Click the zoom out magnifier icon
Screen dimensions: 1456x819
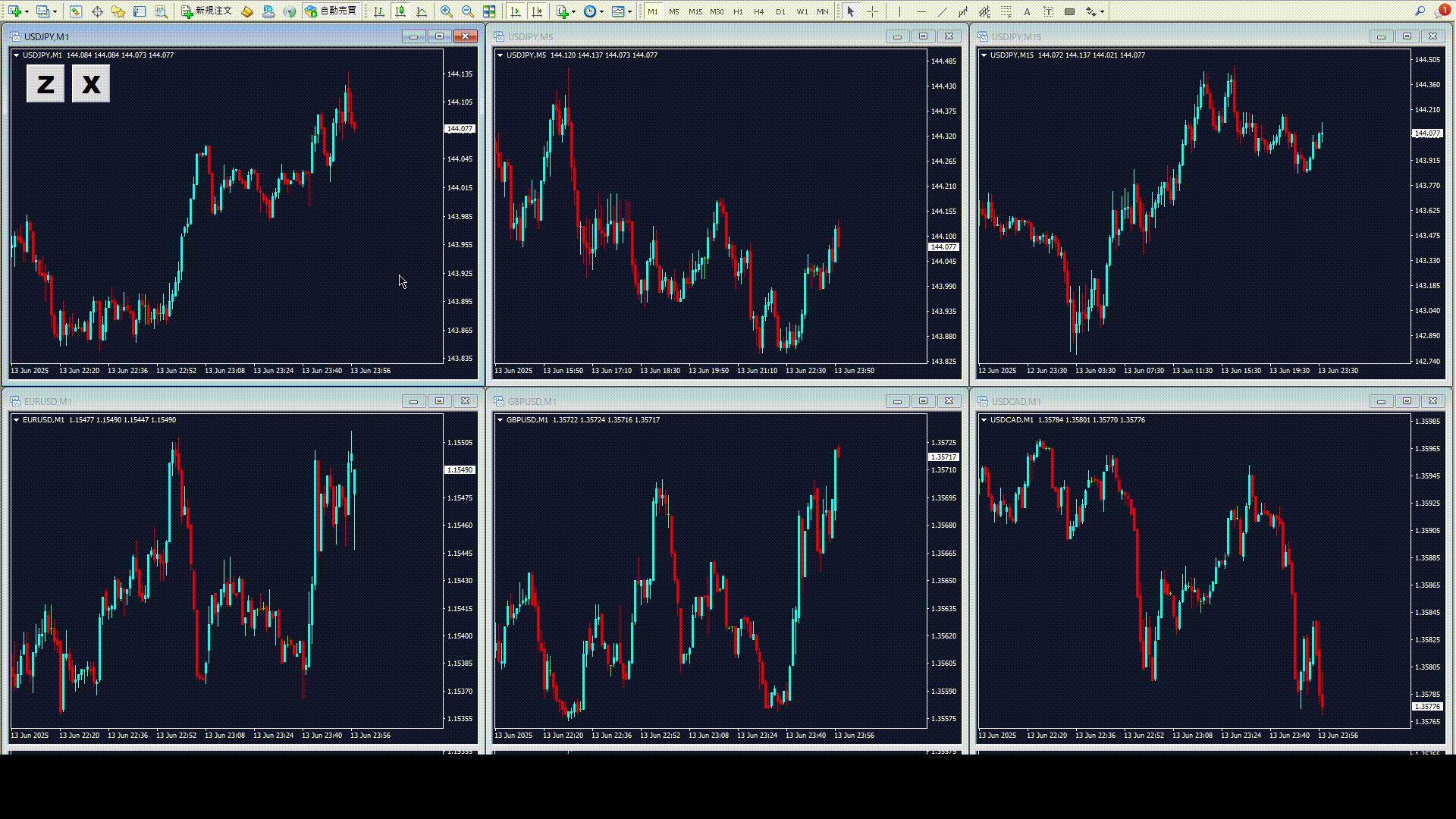point(467,11)
